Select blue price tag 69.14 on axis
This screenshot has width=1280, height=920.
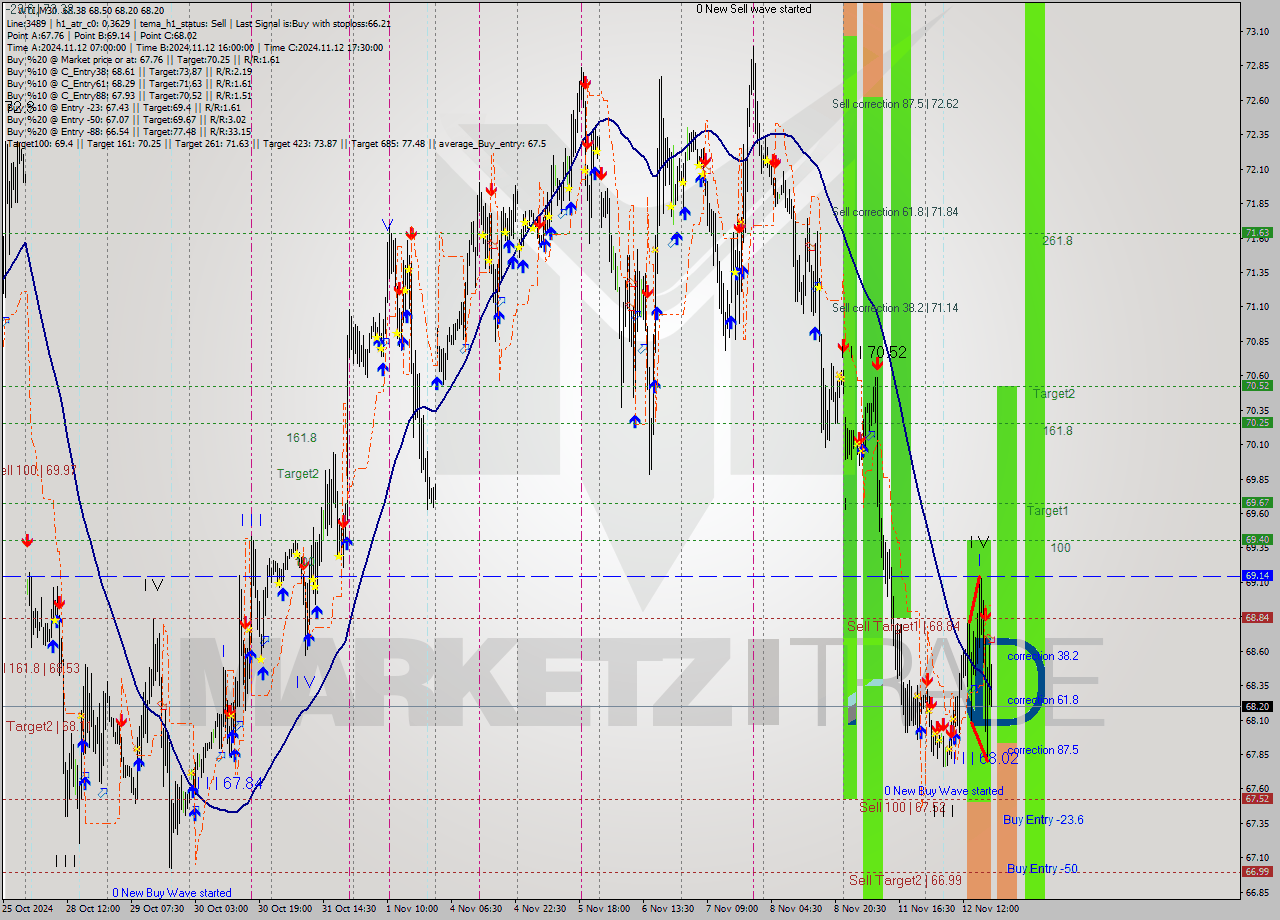coord(1257,576)
